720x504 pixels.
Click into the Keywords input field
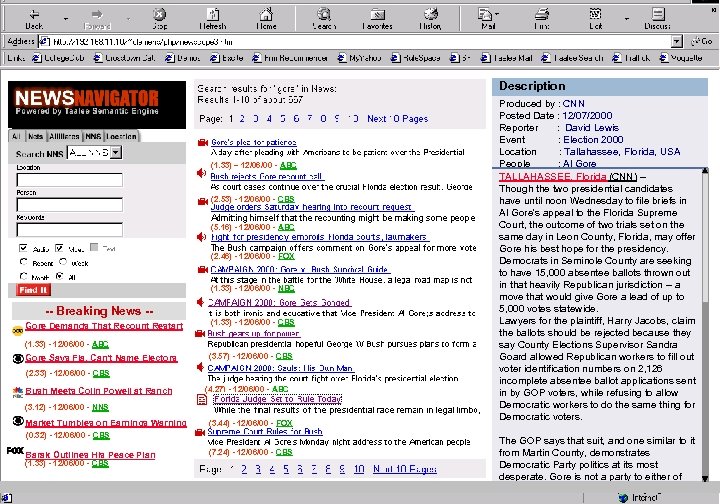tap(70, 229)
